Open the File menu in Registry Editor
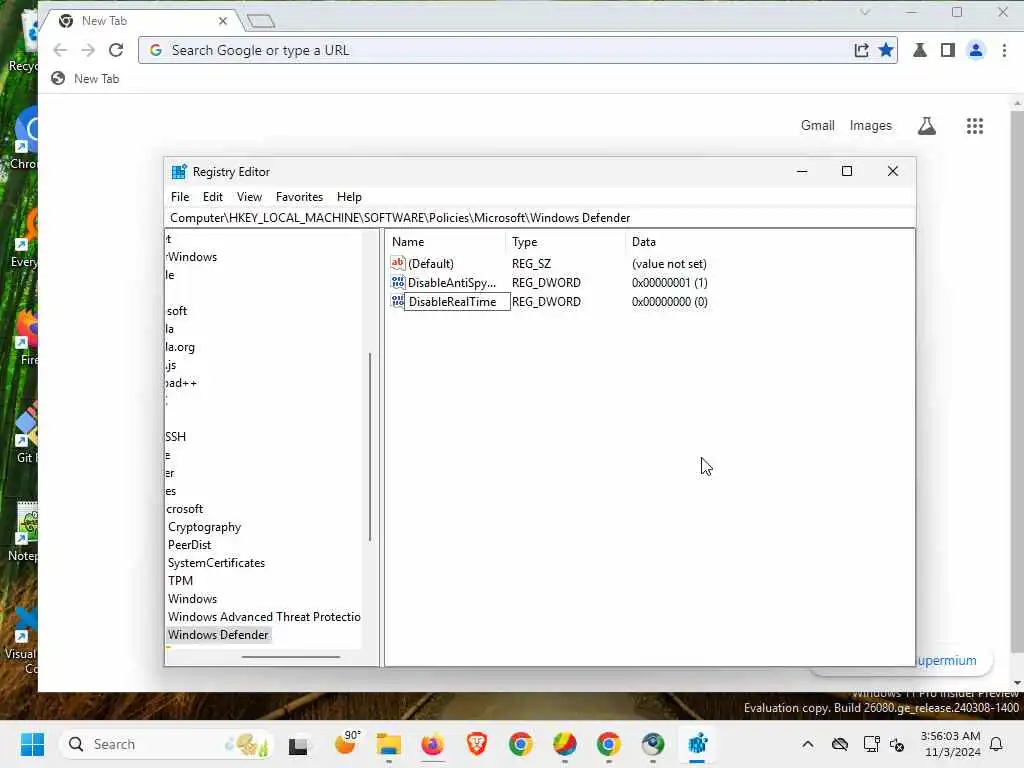The height and width of the screenshot is (768, 1024). coord(180,197)
